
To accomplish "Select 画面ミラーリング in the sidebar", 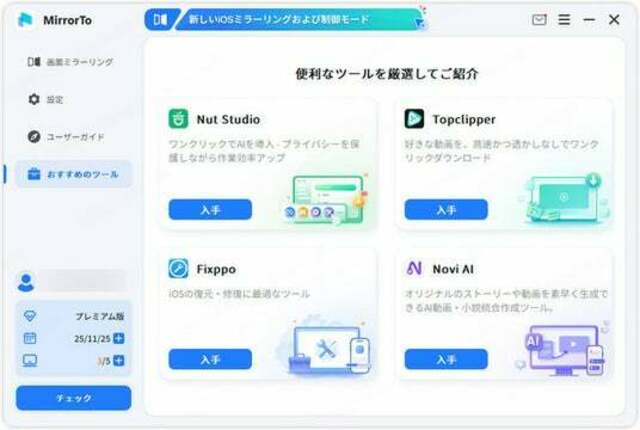I will pos(73,62).
